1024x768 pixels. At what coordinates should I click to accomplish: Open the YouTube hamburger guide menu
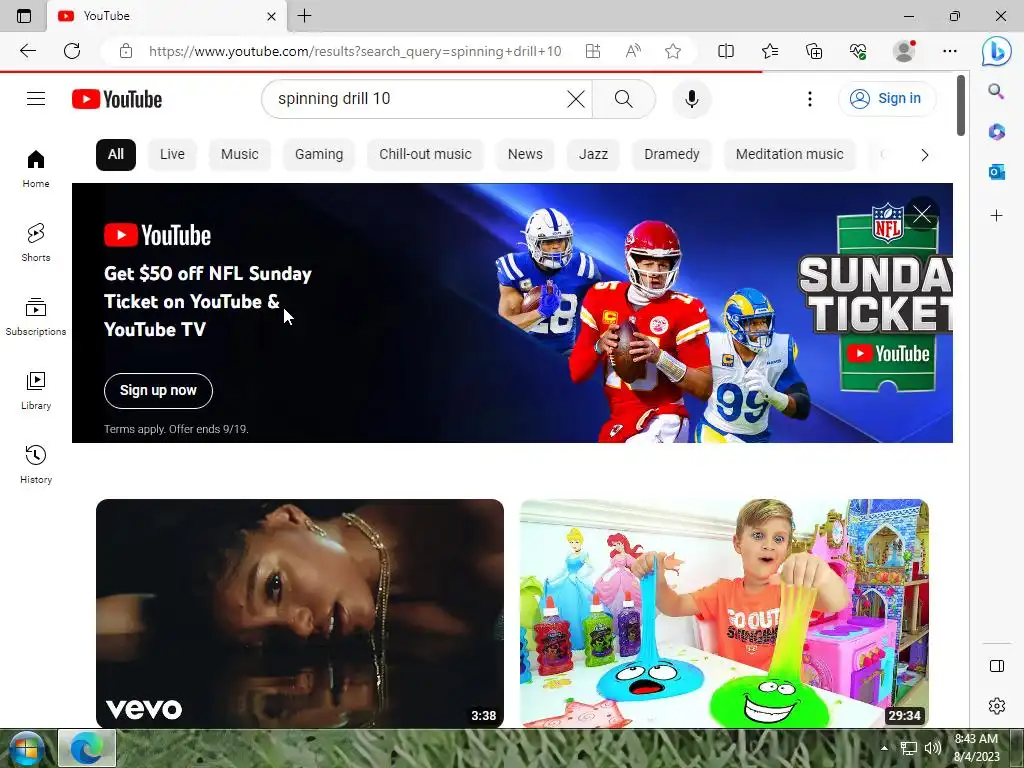coord(36,99)
